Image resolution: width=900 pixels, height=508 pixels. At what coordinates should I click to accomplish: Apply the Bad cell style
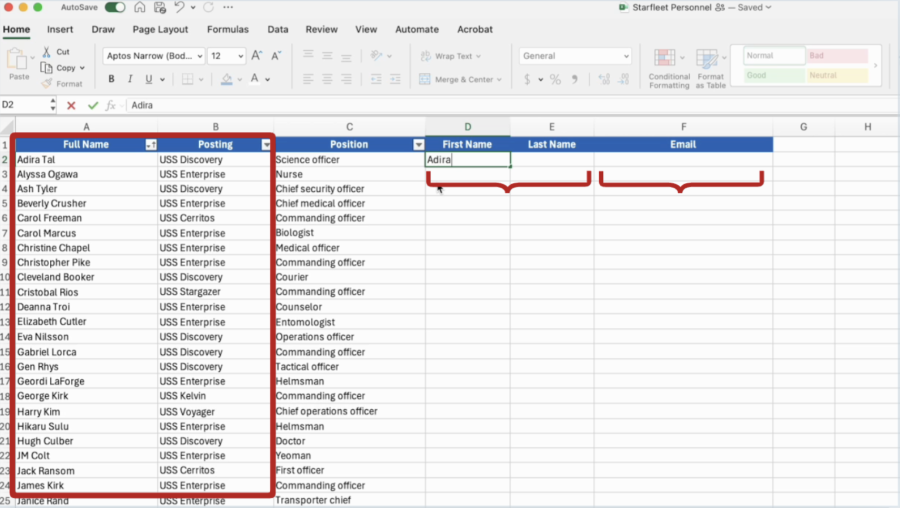[837, 56]
